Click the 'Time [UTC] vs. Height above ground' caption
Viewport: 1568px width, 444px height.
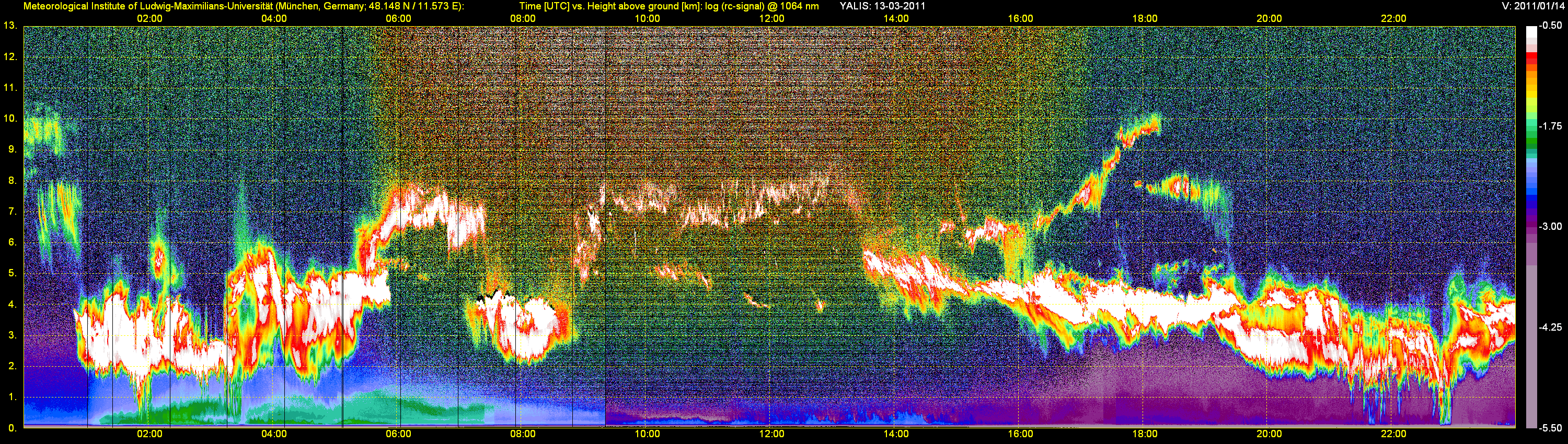pos(668,6)
